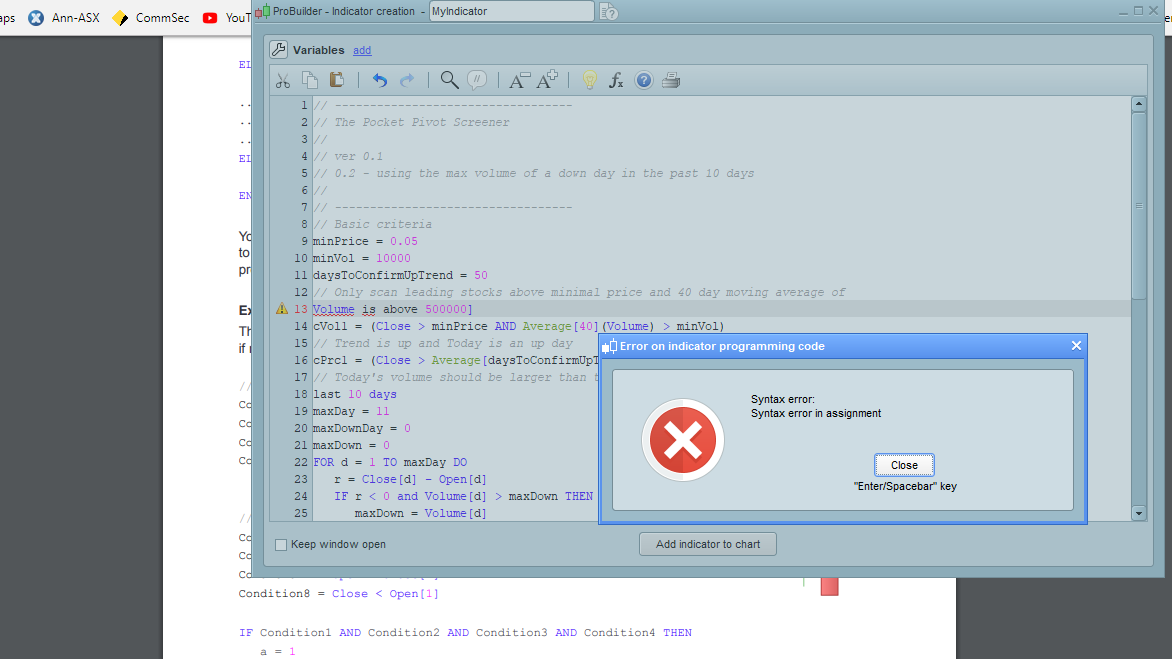This screenshot has width=1172, height=659.
Task: Click the add variables link
Action: click(x=362, y=50)
